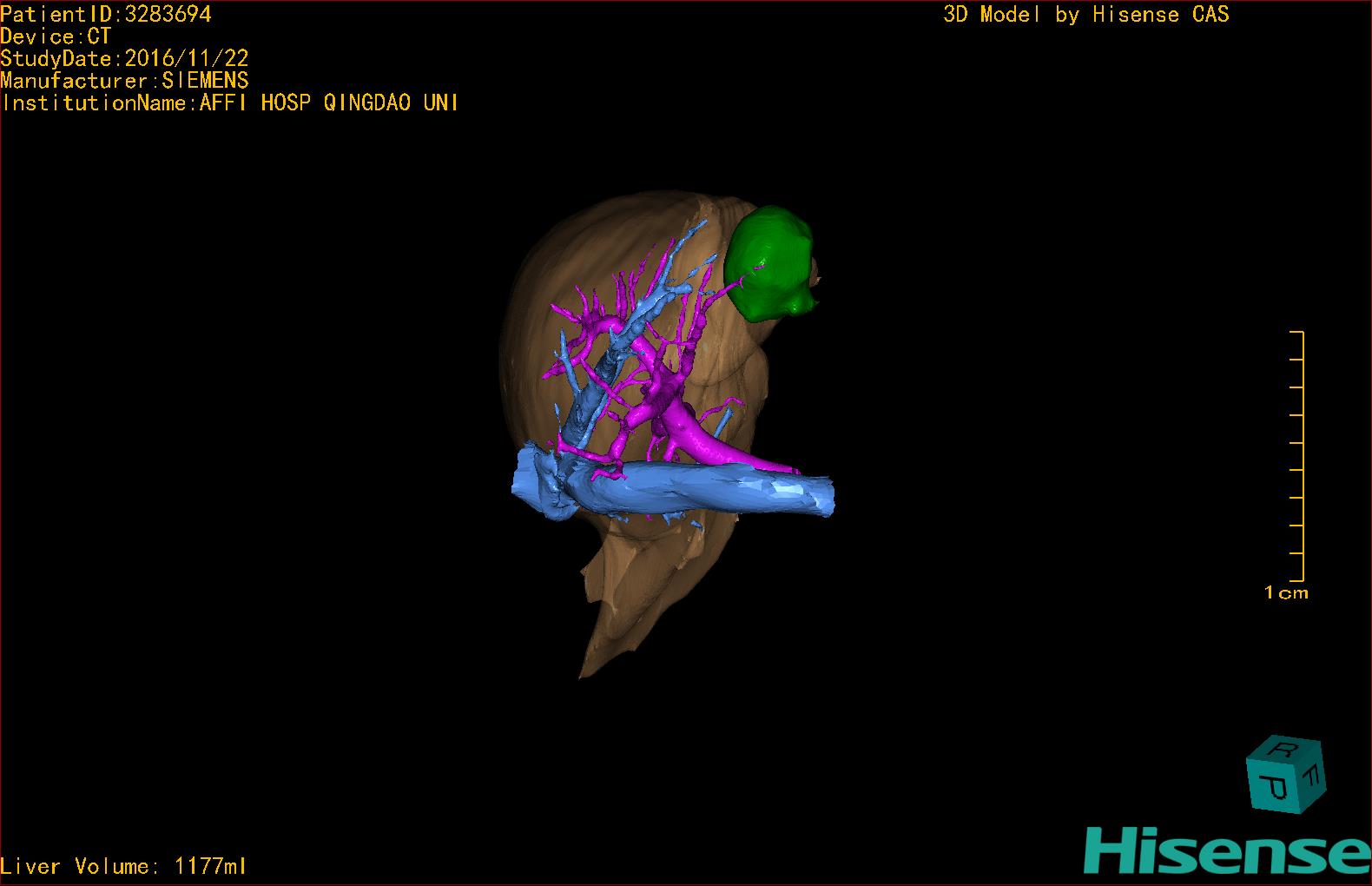Click the F face of orientation cube

(x=1313, y=776)
